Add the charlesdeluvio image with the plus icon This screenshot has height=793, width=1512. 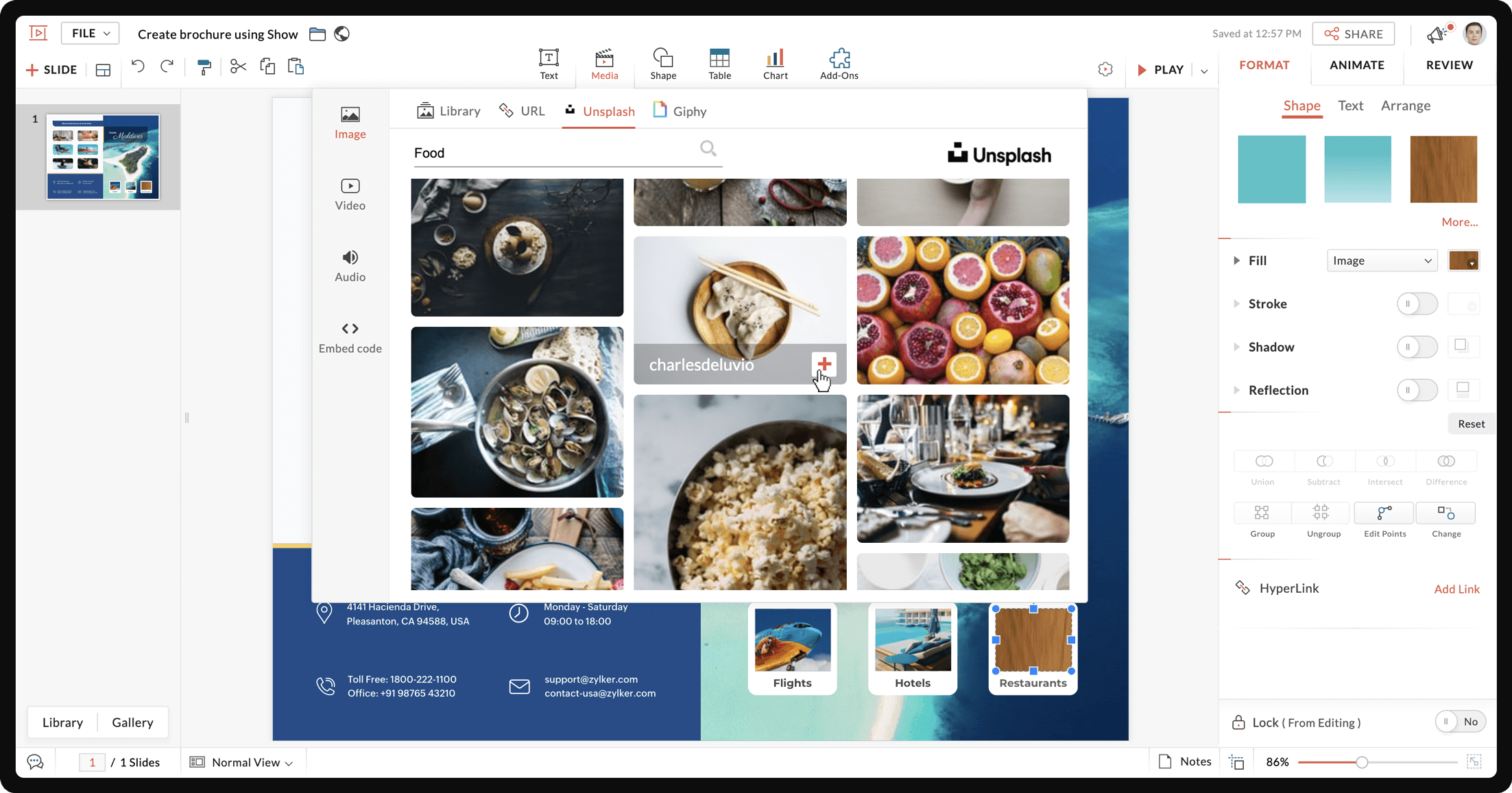824,364
